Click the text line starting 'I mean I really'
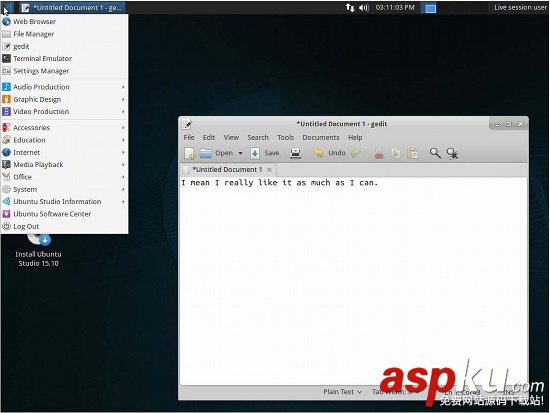Viewport: 550px width, 413px height. pyautogui.click(x=280, y=183)
